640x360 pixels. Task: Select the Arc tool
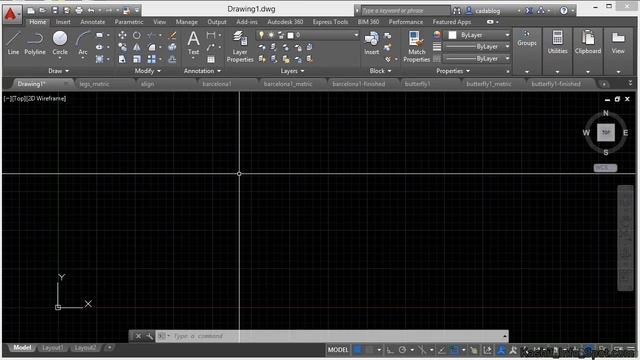83,43
